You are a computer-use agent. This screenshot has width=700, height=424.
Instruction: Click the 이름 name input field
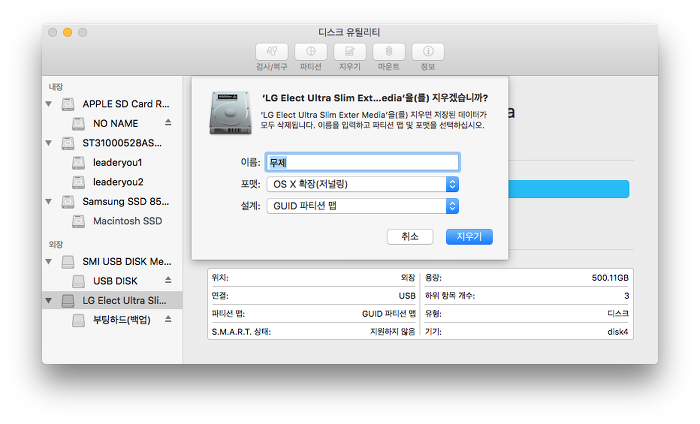pyautogui.click(x=362, y=162)
